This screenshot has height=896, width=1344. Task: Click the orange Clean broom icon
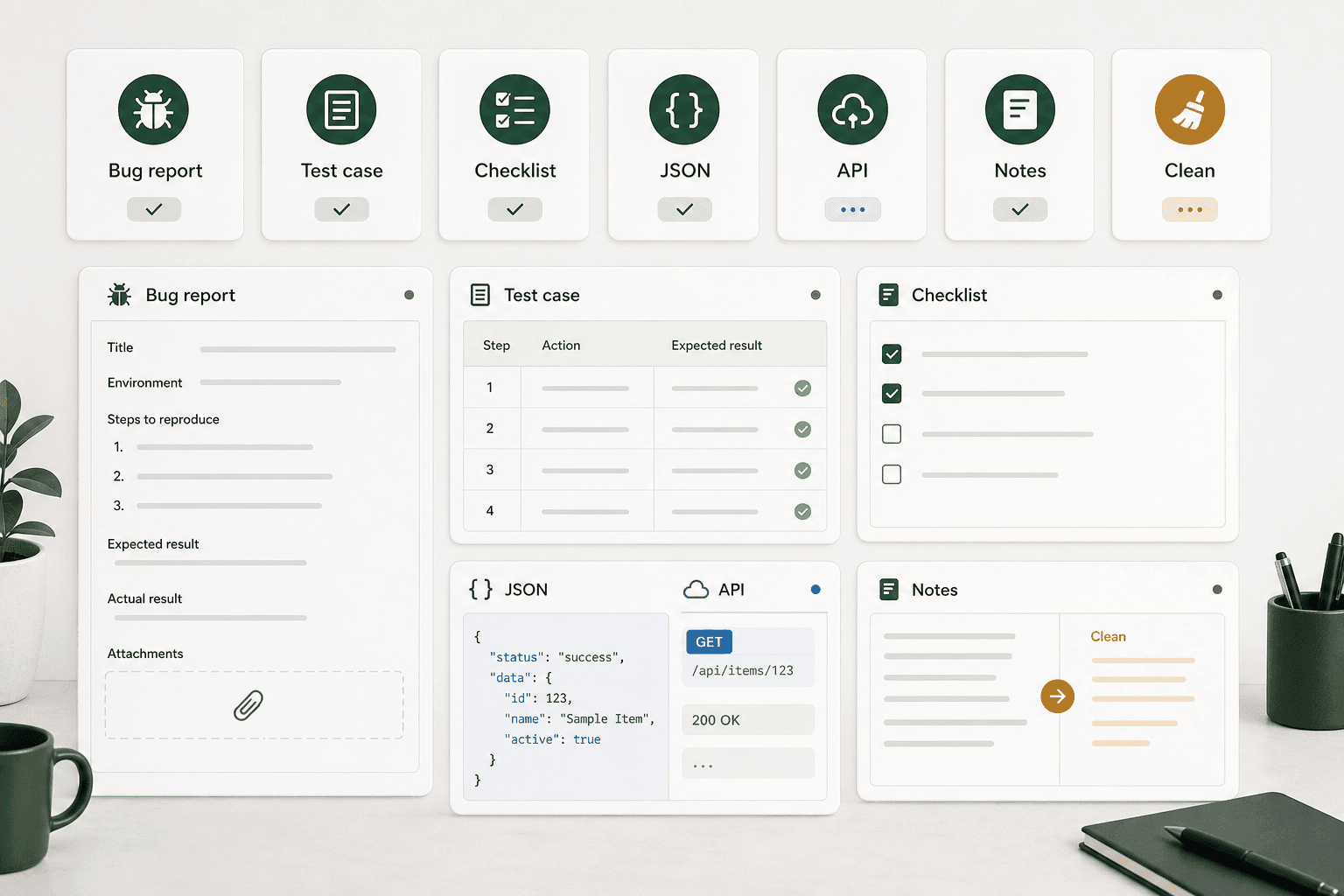(1190, 109)
